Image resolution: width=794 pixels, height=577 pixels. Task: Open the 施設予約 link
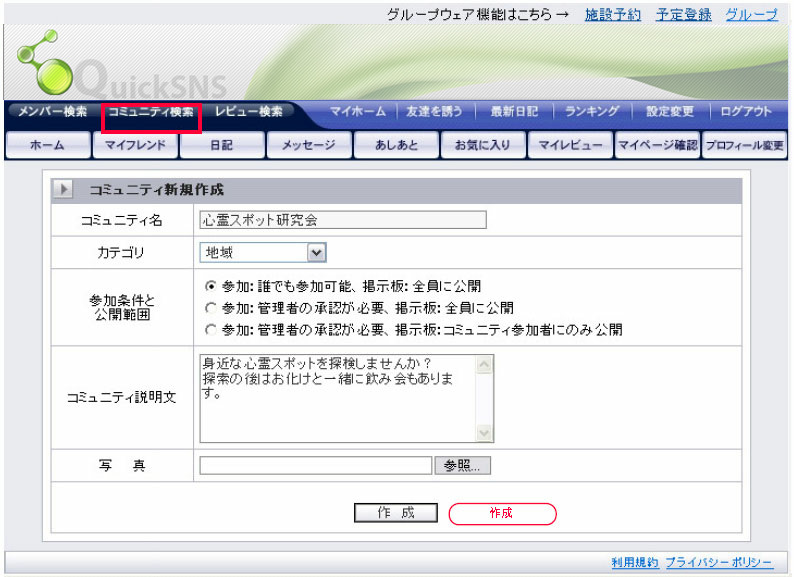point(612,15)
